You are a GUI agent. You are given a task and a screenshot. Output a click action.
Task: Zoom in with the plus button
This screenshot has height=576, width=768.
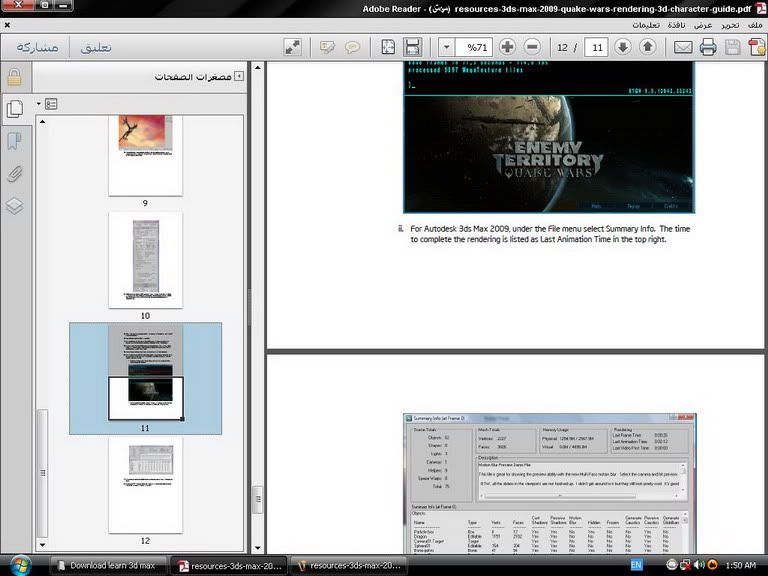pyautogui.click(x=507, y=47)
